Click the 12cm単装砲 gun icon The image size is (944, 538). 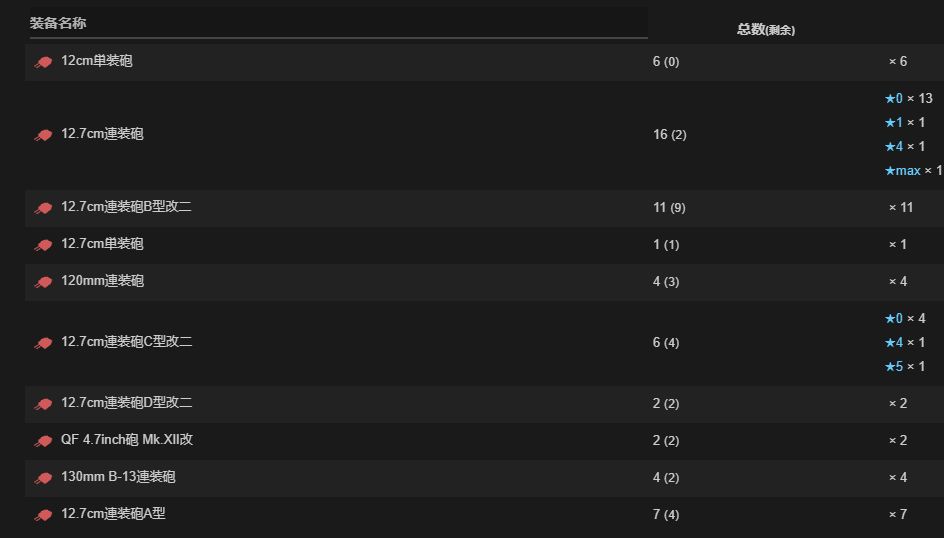[43, 62]
